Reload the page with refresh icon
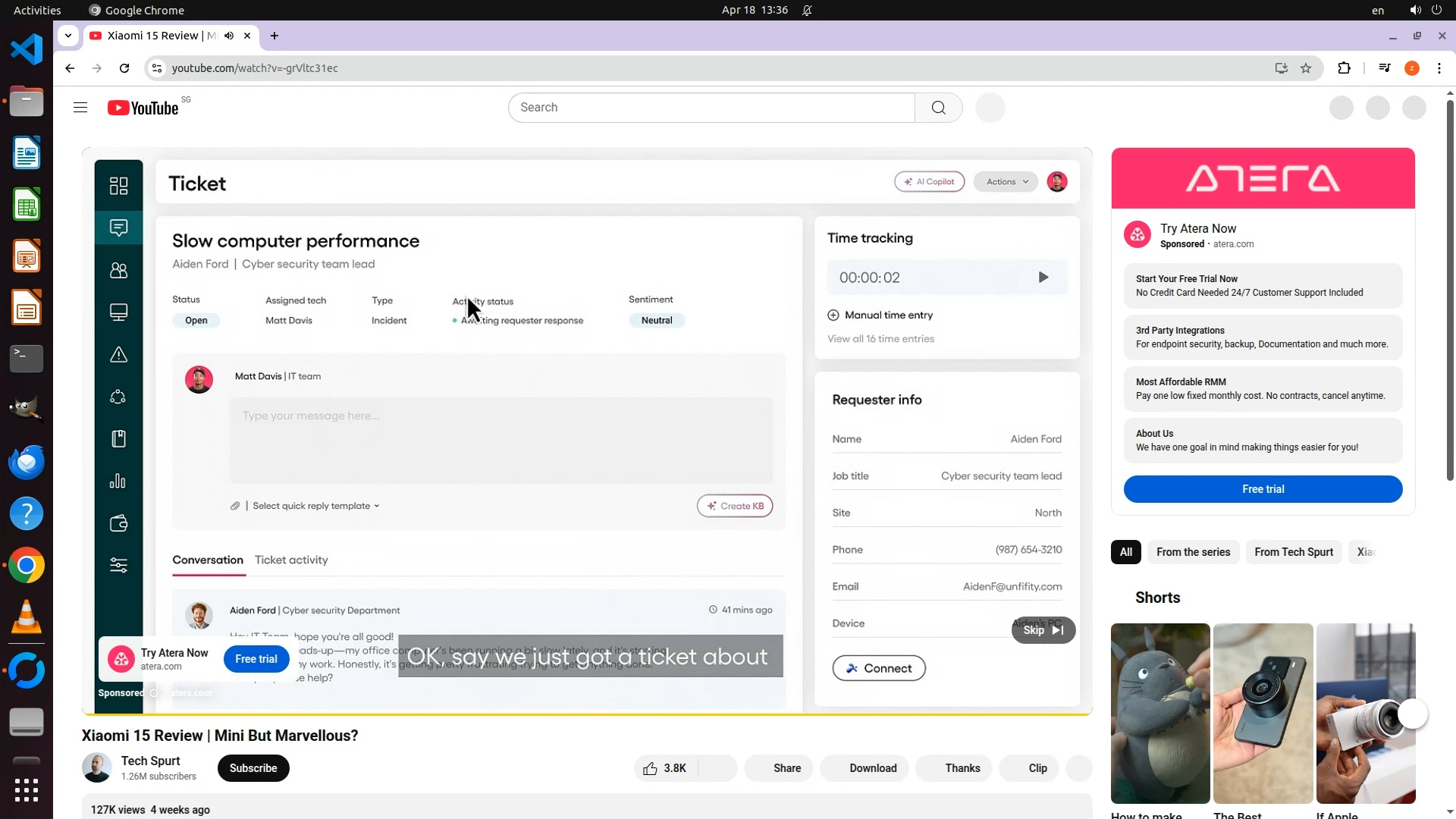Screen dimensions: 1456x819 (124, 68)
